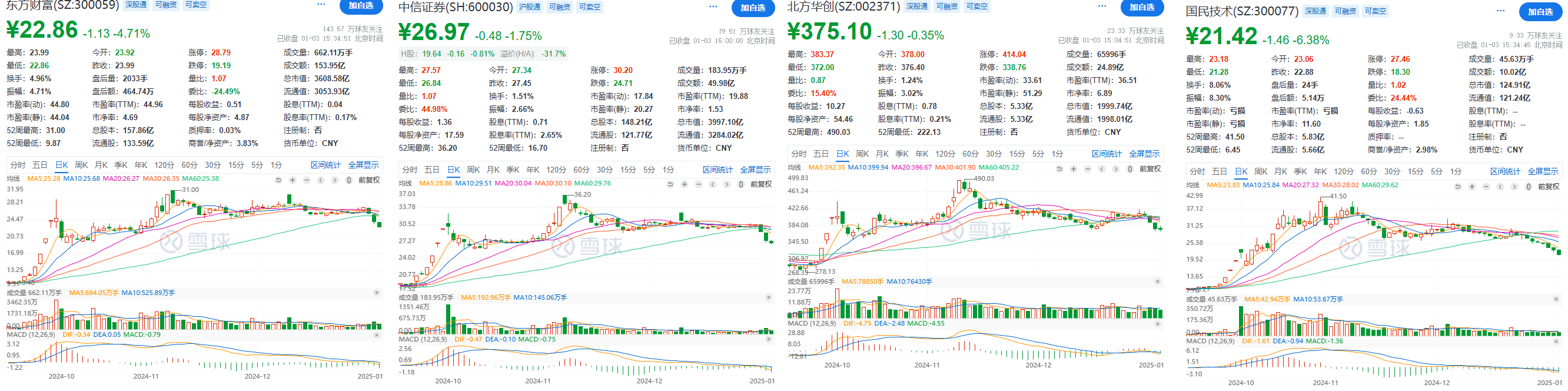Click the 深股通 tag beside 东方财富
The width and height of the screenshot is (1568, 391).
(x=136, y=5)
